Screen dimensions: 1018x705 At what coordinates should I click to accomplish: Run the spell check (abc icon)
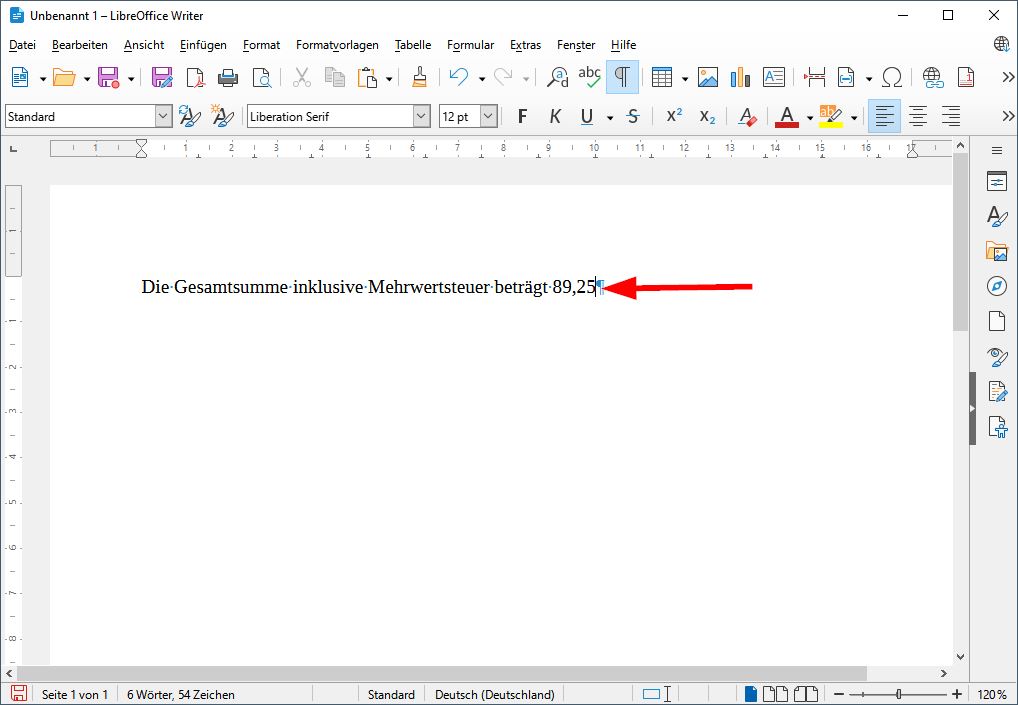(590, 76)
